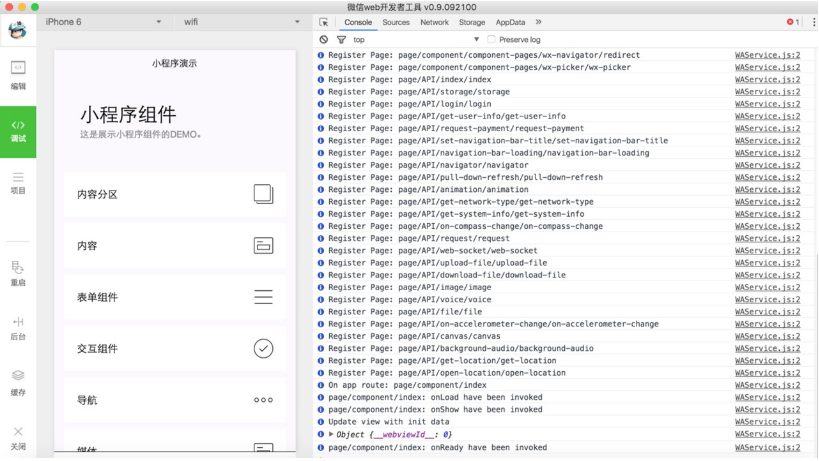Select the 调试 debug sidebar icon
Viewport: 819px width, 461px height.
[18, 132]
